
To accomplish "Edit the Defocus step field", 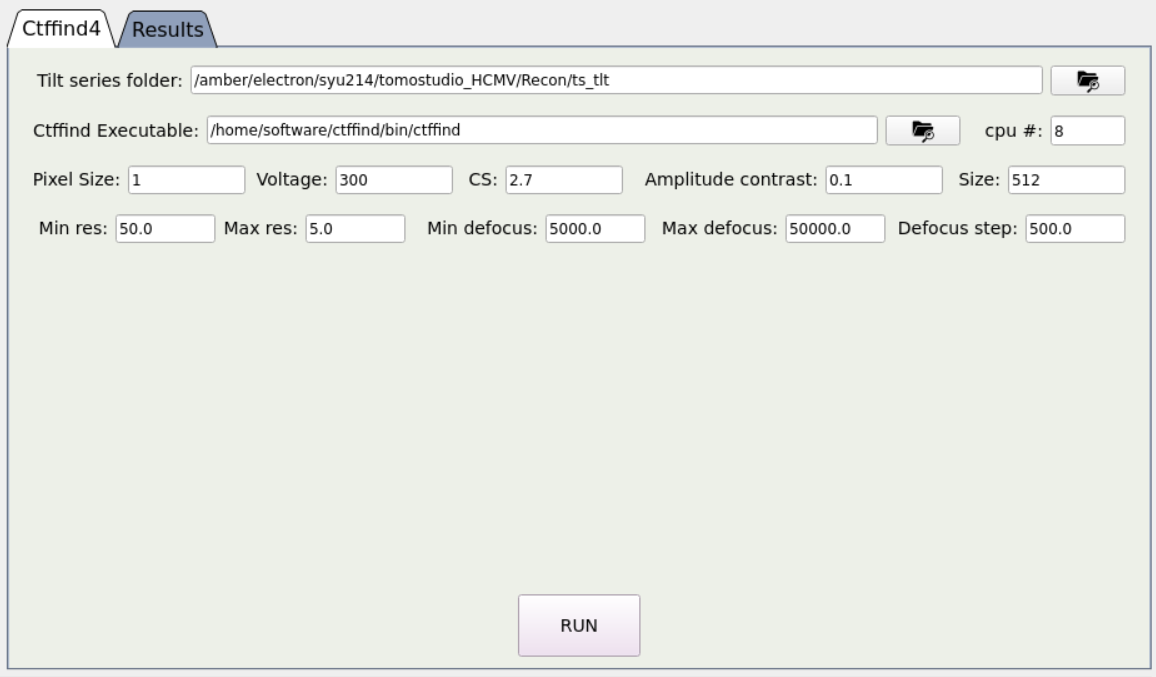I will tap(1075, 229).
